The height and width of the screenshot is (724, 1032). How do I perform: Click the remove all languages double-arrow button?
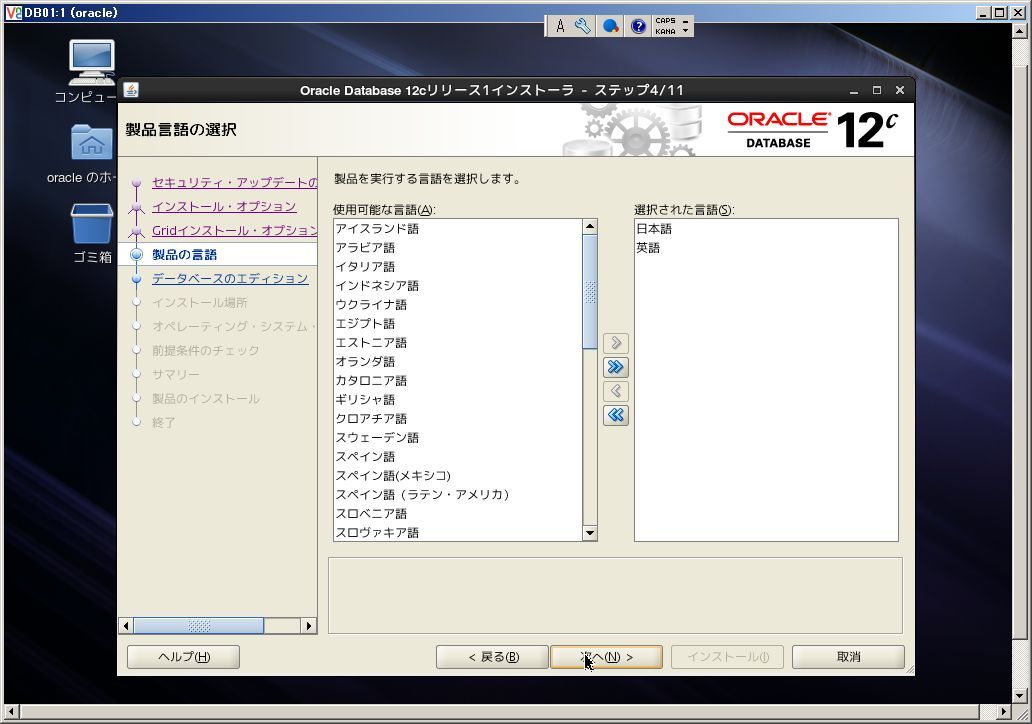click(x=615, y=415)
